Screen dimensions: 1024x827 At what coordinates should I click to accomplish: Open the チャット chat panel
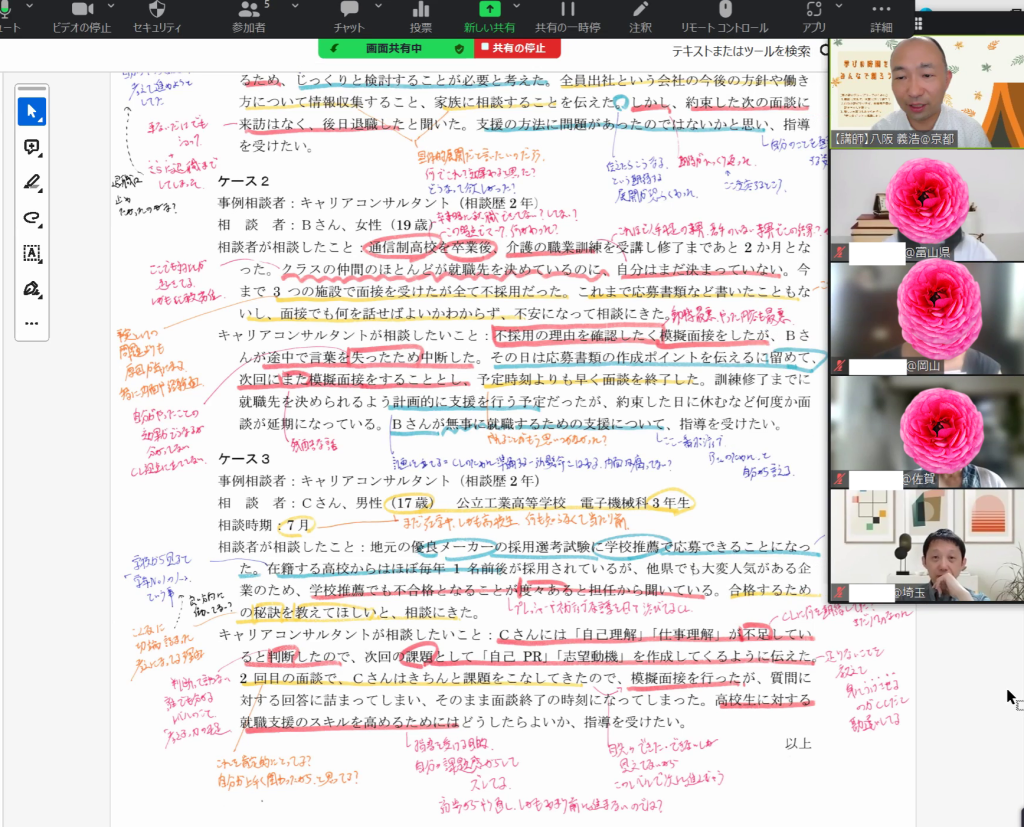[349, 17]
